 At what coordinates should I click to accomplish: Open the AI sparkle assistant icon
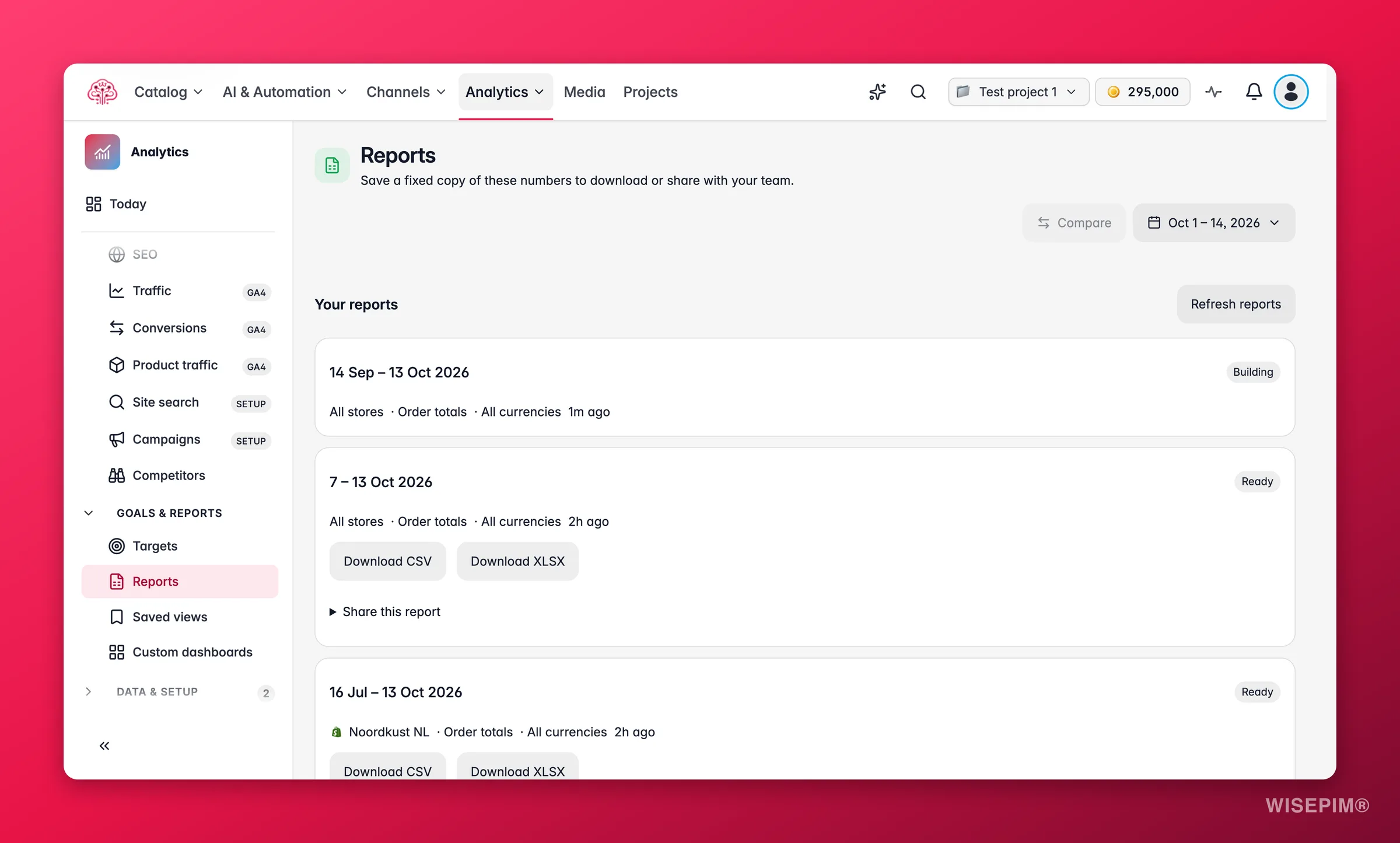pos(877,92)
